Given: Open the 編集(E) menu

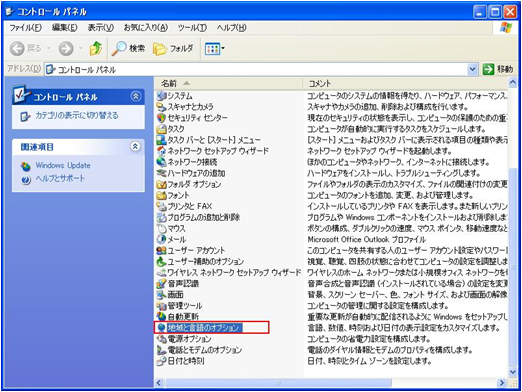Looking at the screenshot, I should 64,28.
